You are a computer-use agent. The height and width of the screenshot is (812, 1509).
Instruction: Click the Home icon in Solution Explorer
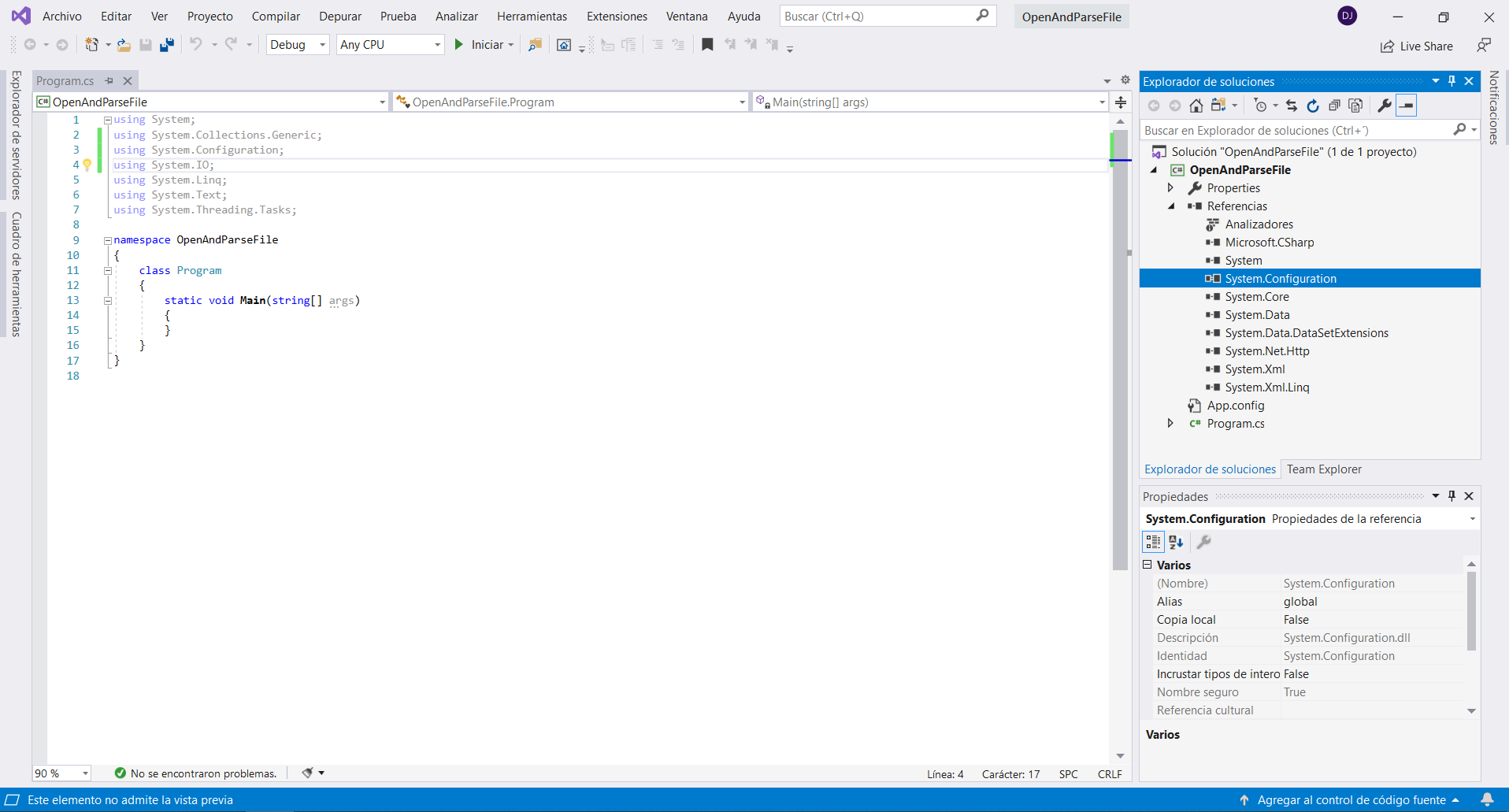pos(1196,106)
